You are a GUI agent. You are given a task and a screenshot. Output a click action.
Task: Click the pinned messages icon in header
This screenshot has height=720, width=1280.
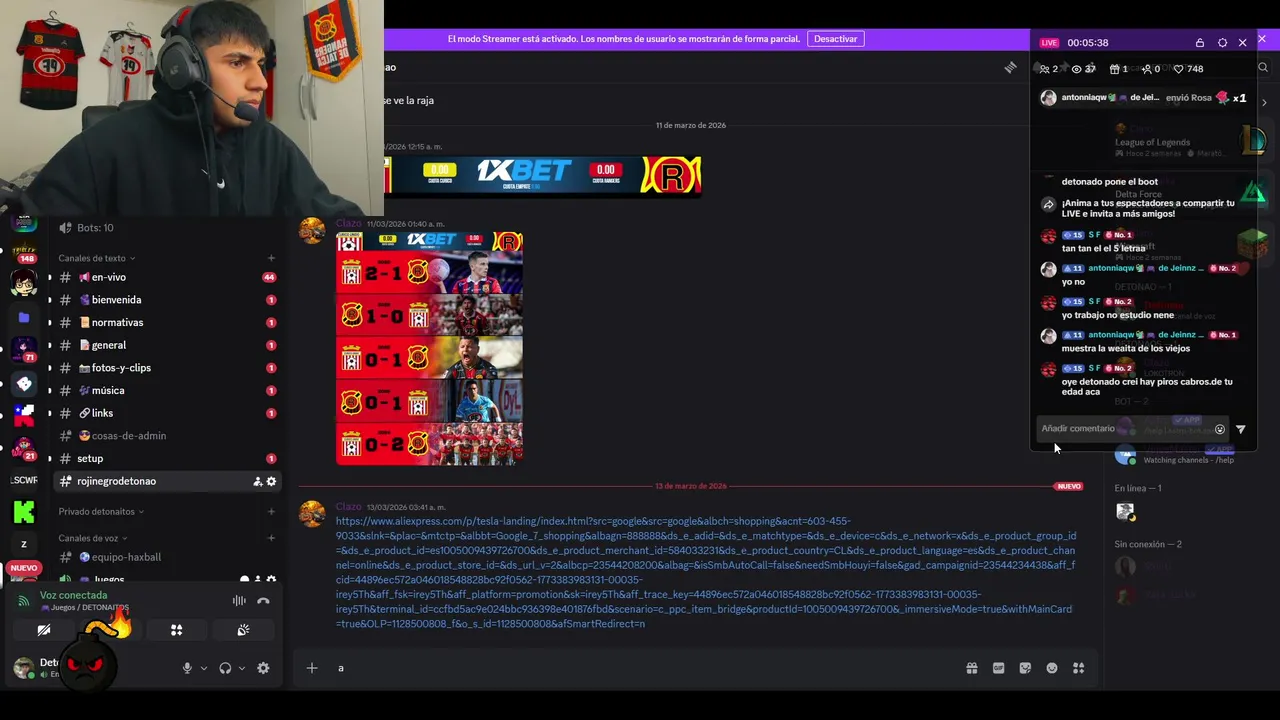[x=1010, y=67]
